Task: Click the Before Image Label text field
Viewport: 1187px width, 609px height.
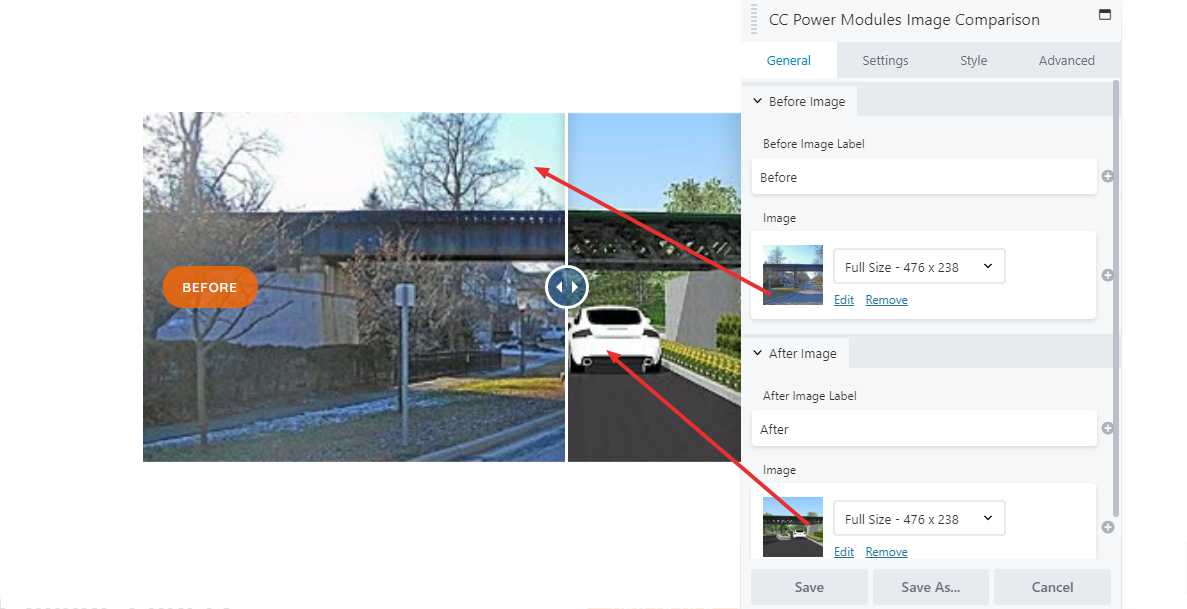Action: (x=924, y=176)
